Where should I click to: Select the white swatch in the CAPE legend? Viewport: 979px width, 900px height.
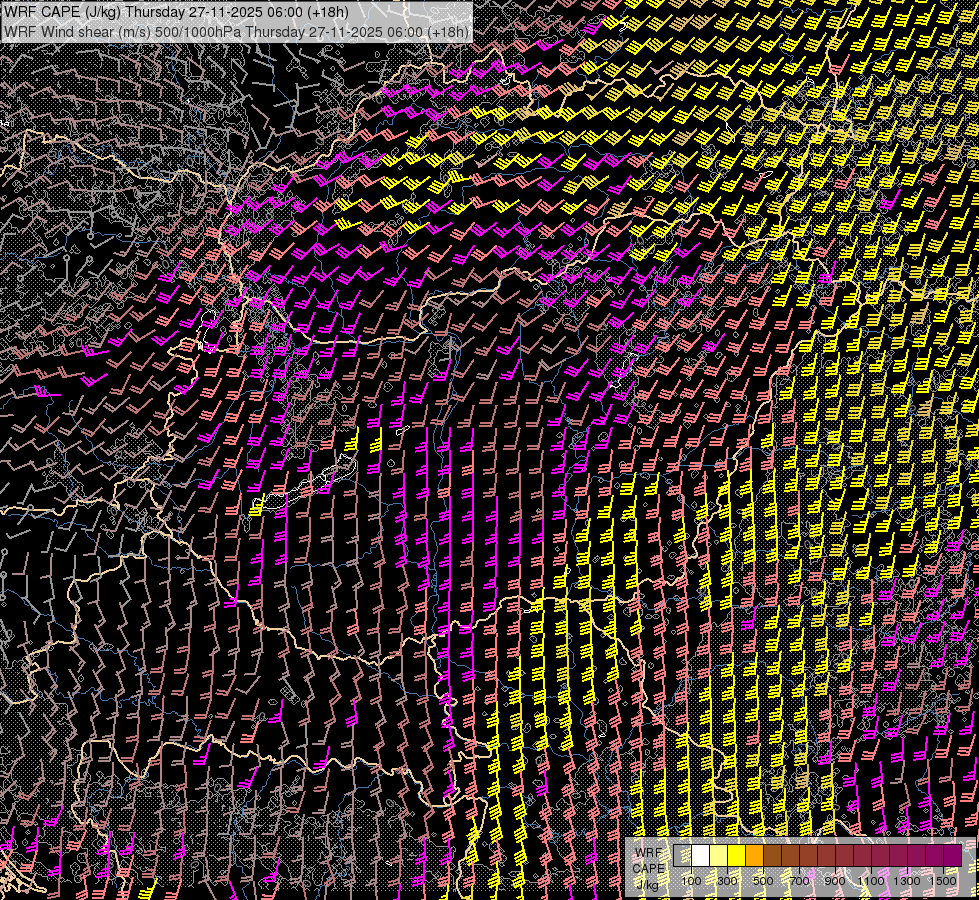[701, 856]
